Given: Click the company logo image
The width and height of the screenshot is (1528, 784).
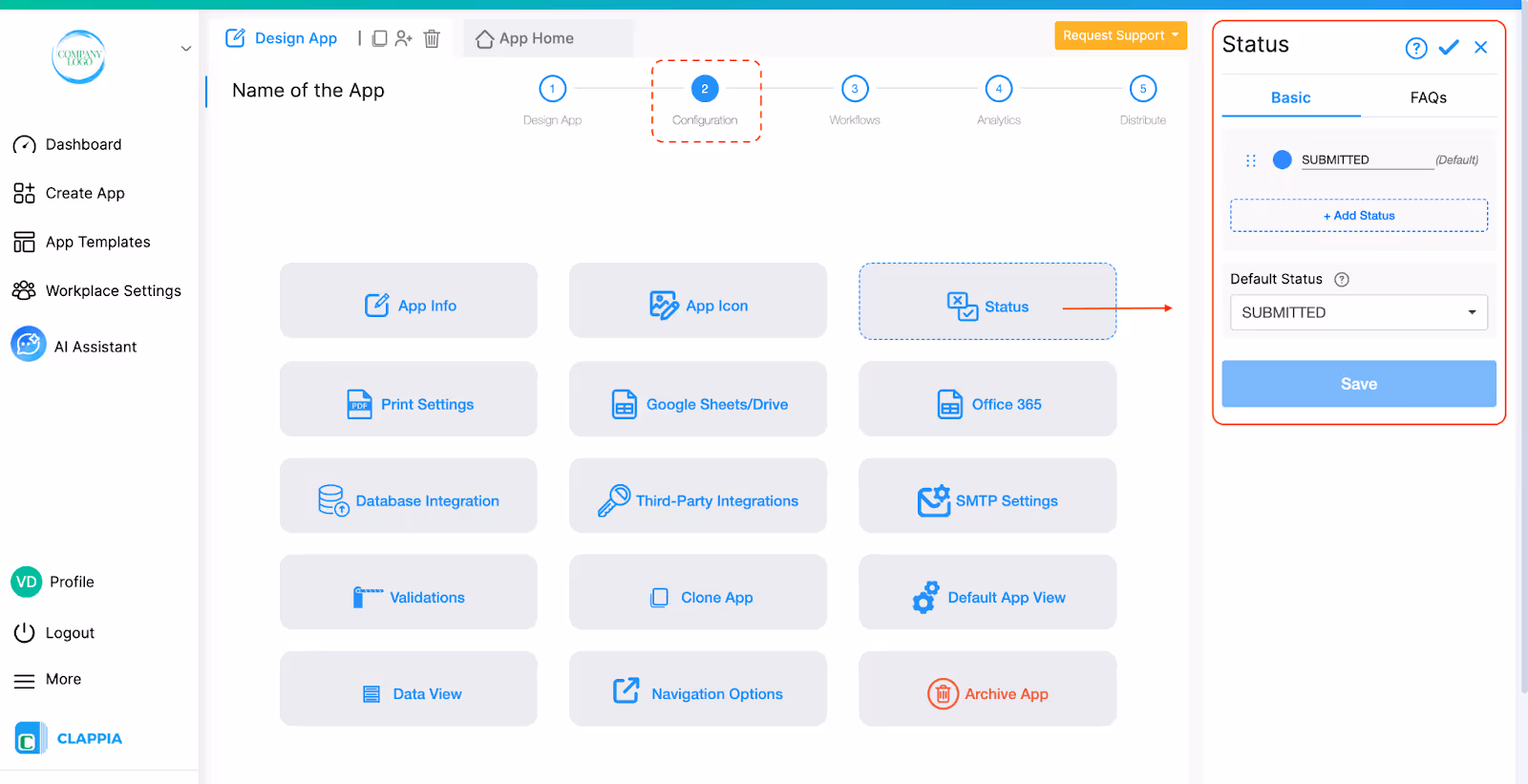Looking at the screenshot, I should pyautogui.click(x=78, y=56).
